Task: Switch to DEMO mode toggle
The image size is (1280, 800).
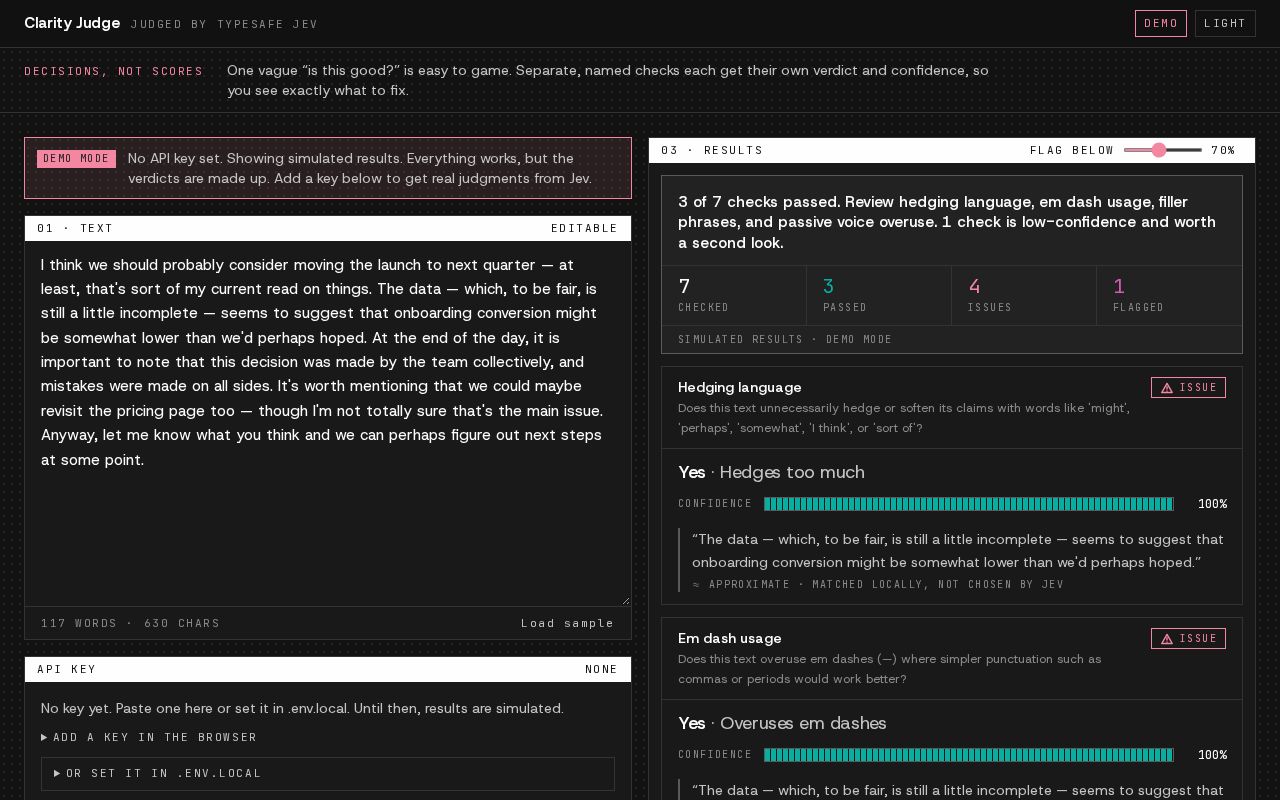Action: point(1160,23)
